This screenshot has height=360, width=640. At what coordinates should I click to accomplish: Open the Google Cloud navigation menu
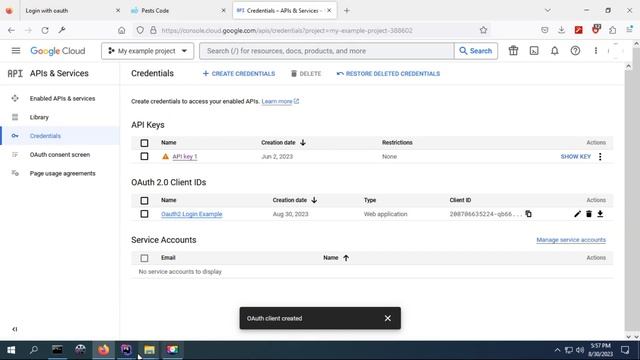16,51
